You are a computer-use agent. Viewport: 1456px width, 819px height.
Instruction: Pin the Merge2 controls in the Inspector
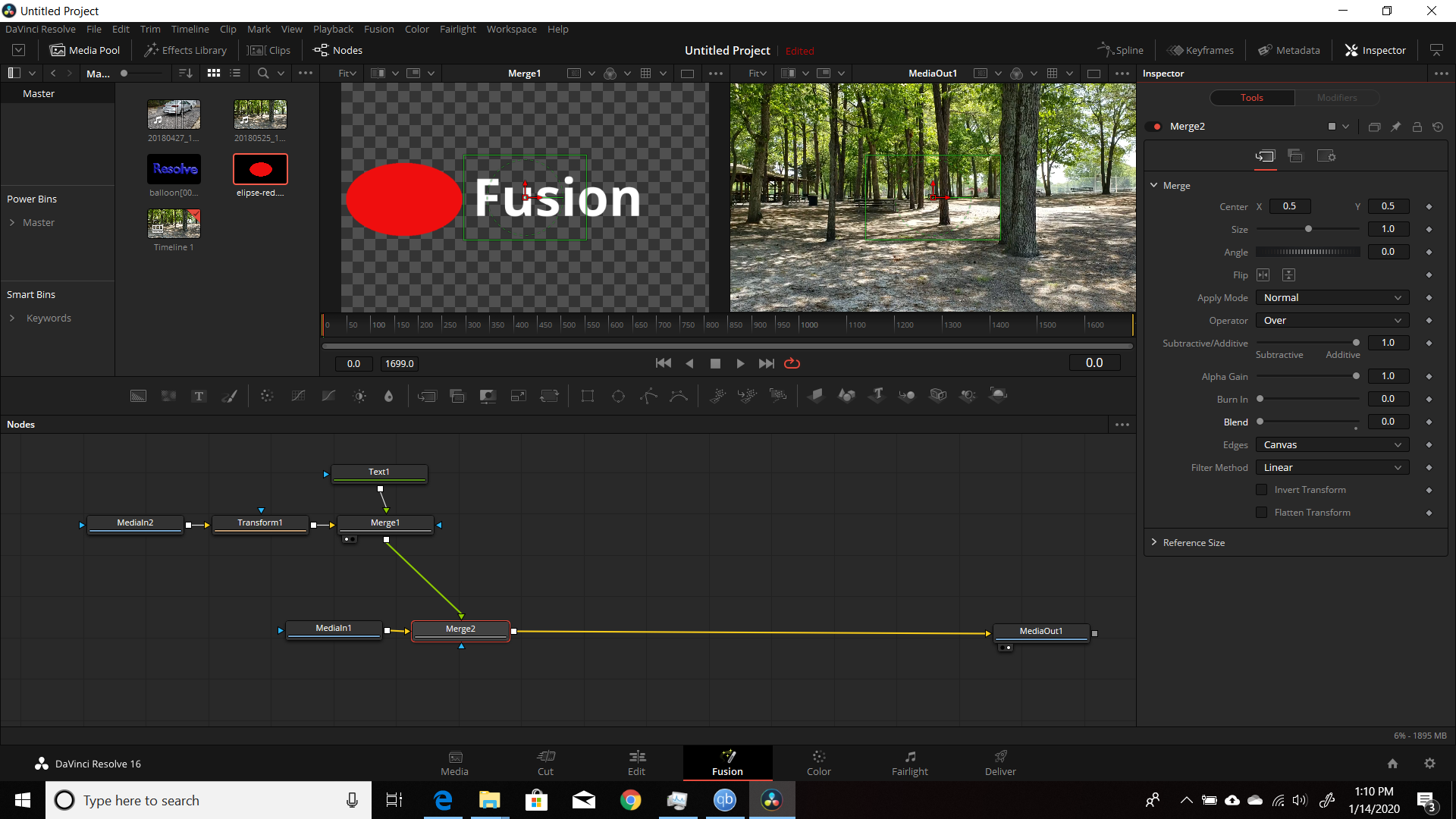point(1395,127)
